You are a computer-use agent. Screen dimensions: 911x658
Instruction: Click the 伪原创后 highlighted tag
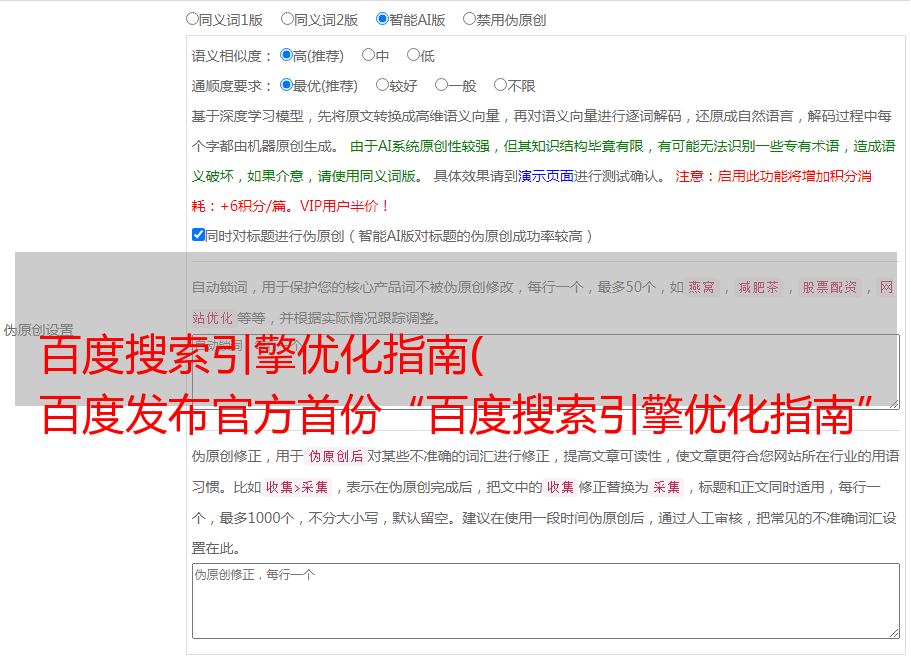(336, 456)
